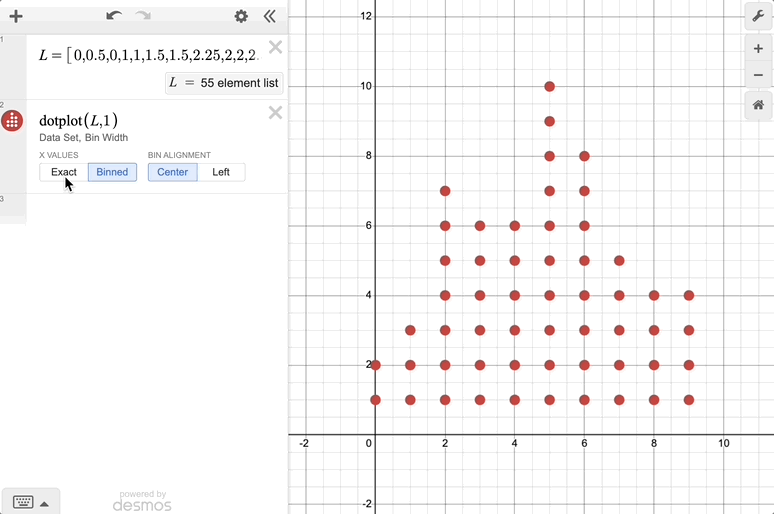Select Binned x values option
774x514 pixels.
pos(112,172)
